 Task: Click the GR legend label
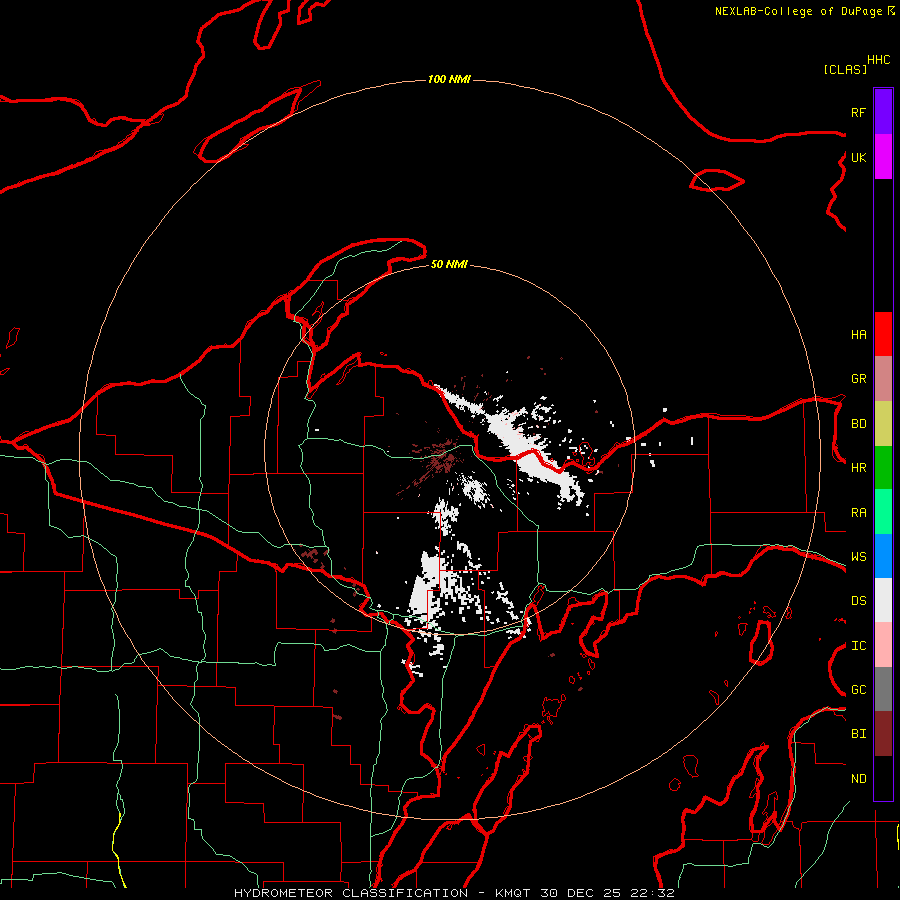tap(858, 379)
